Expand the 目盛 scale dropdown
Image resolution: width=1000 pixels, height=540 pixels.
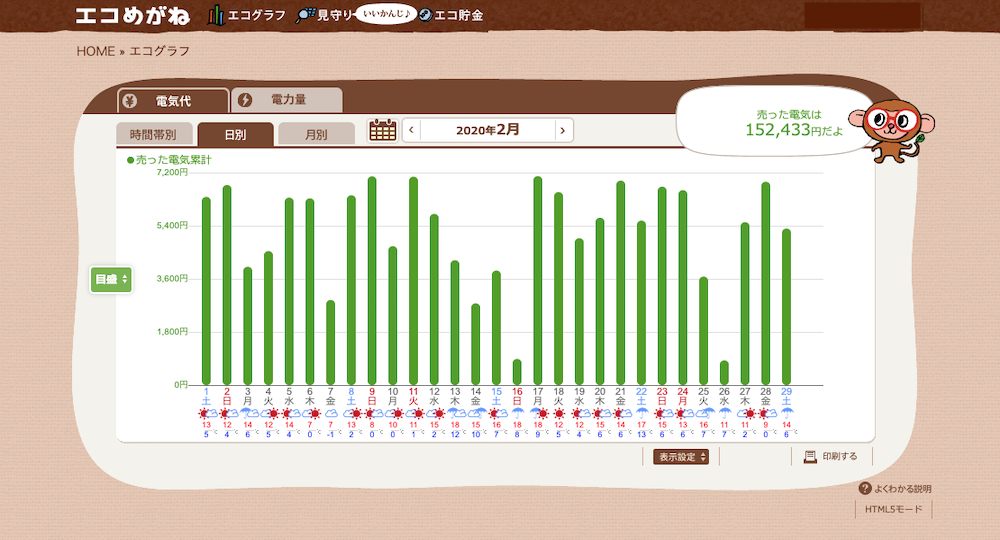111,279
